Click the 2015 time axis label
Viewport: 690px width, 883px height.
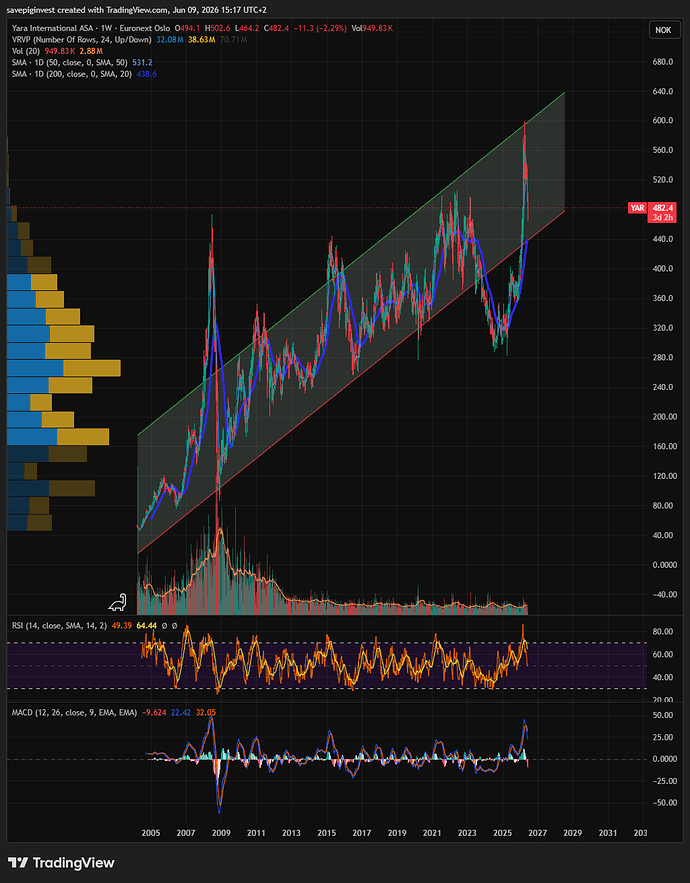pos(327,833)
